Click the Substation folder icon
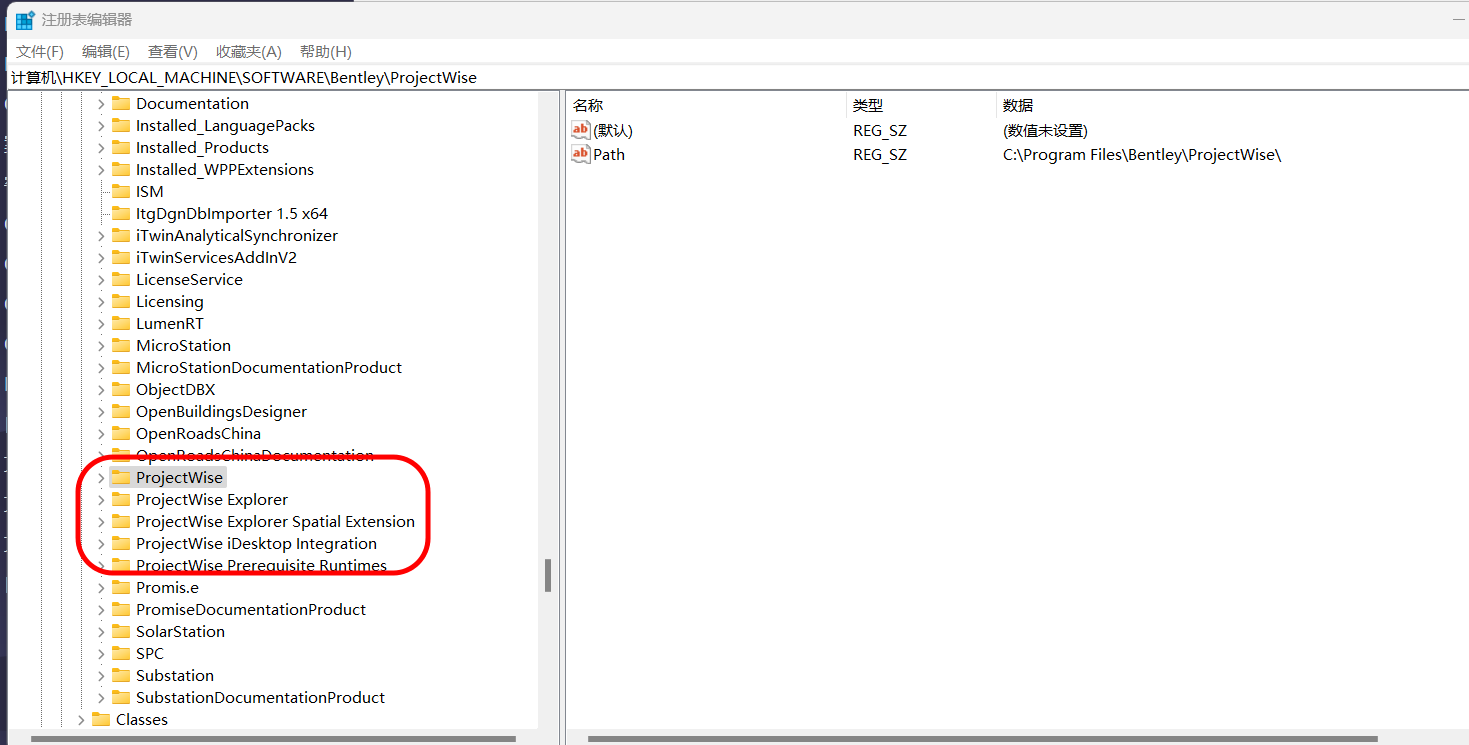 pyautogui.click(x=121, y=675)
